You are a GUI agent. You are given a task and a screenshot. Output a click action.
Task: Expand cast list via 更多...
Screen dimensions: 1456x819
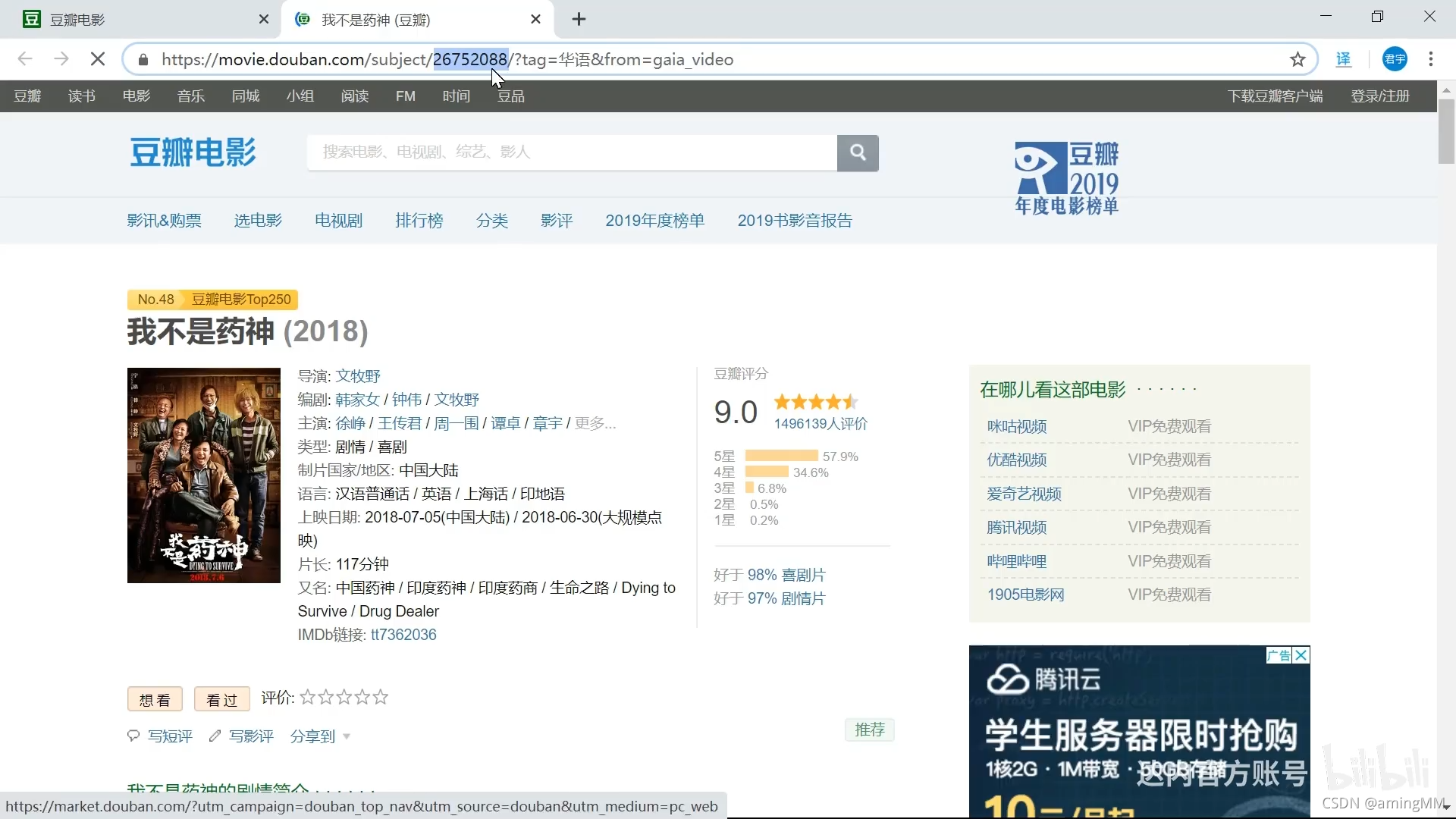[595, 423]
